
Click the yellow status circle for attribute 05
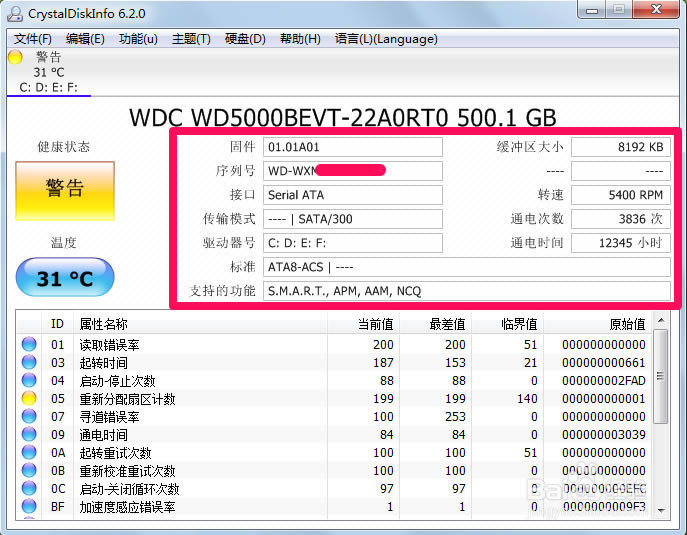[29, 399]
